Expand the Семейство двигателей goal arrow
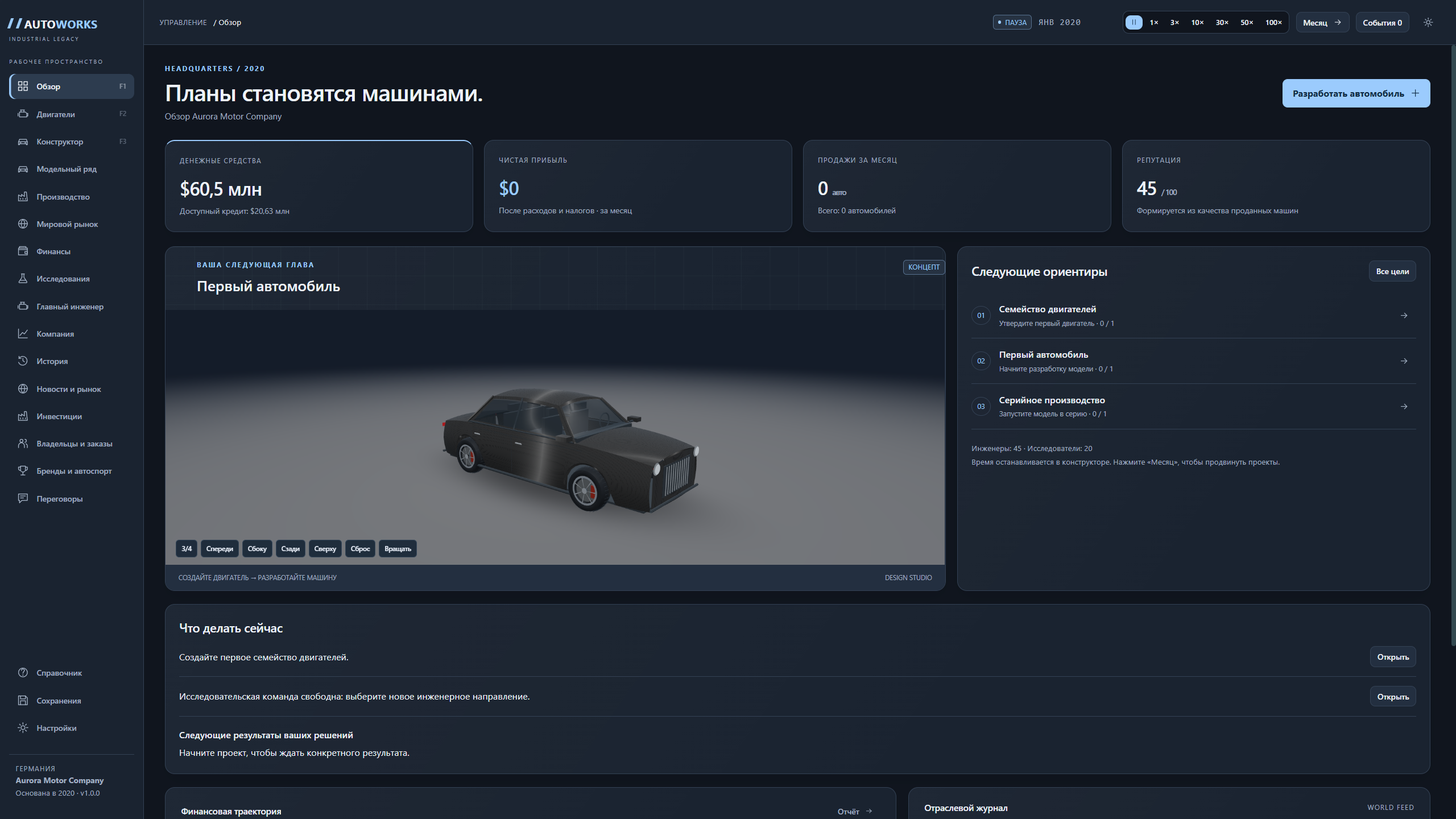1456x819 pixels. pos(1404,316)
